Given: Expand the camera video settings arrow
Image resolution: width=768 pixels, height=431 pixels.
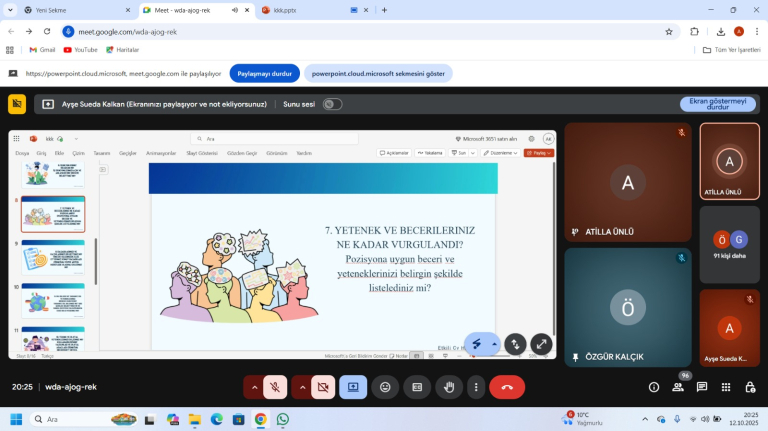Looking at the screenshot, I should [x=302, y=387].
